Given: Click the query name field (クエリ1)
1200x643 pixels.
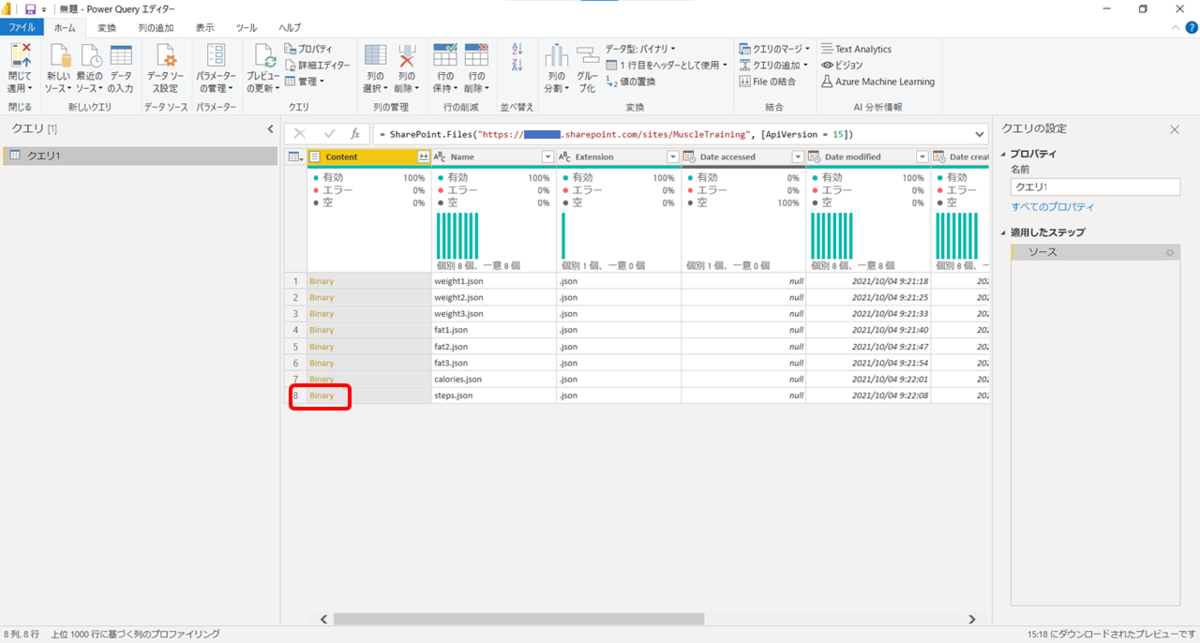Looking at the screenshot, I should [x=1095, y=187].
